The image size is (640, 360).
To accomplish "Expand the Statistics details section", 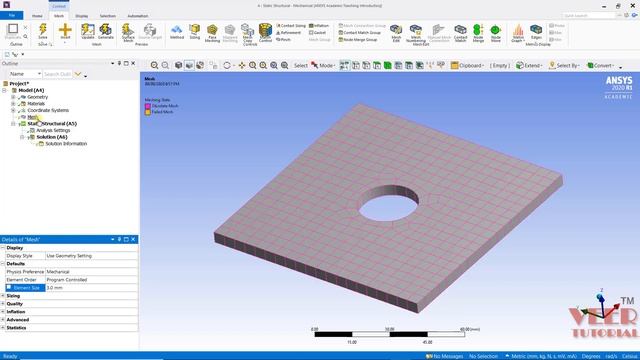I will click(3, 328).
